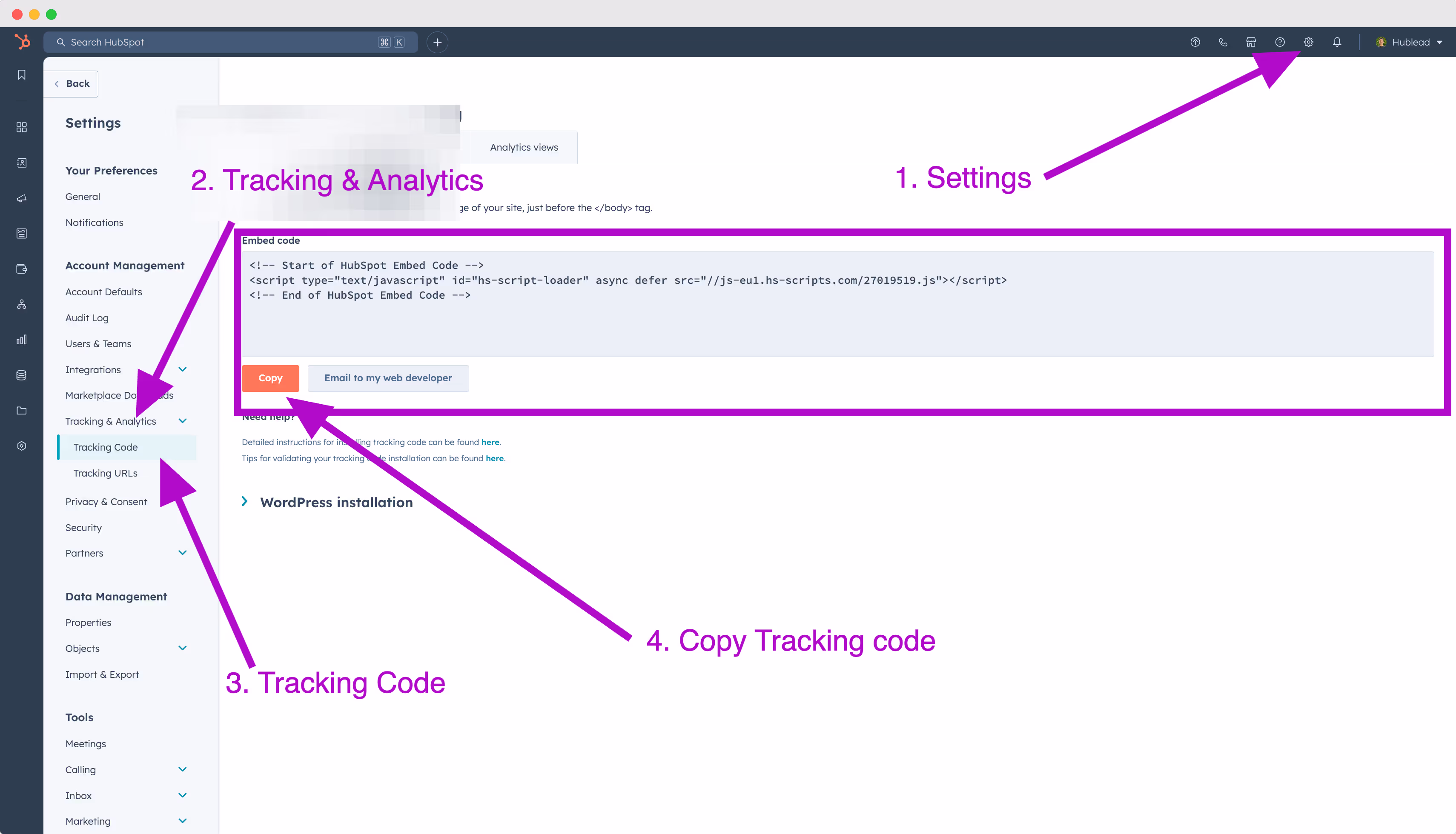
Task: Click the Marketplace Downloads sidebar label
Action: 119,395
